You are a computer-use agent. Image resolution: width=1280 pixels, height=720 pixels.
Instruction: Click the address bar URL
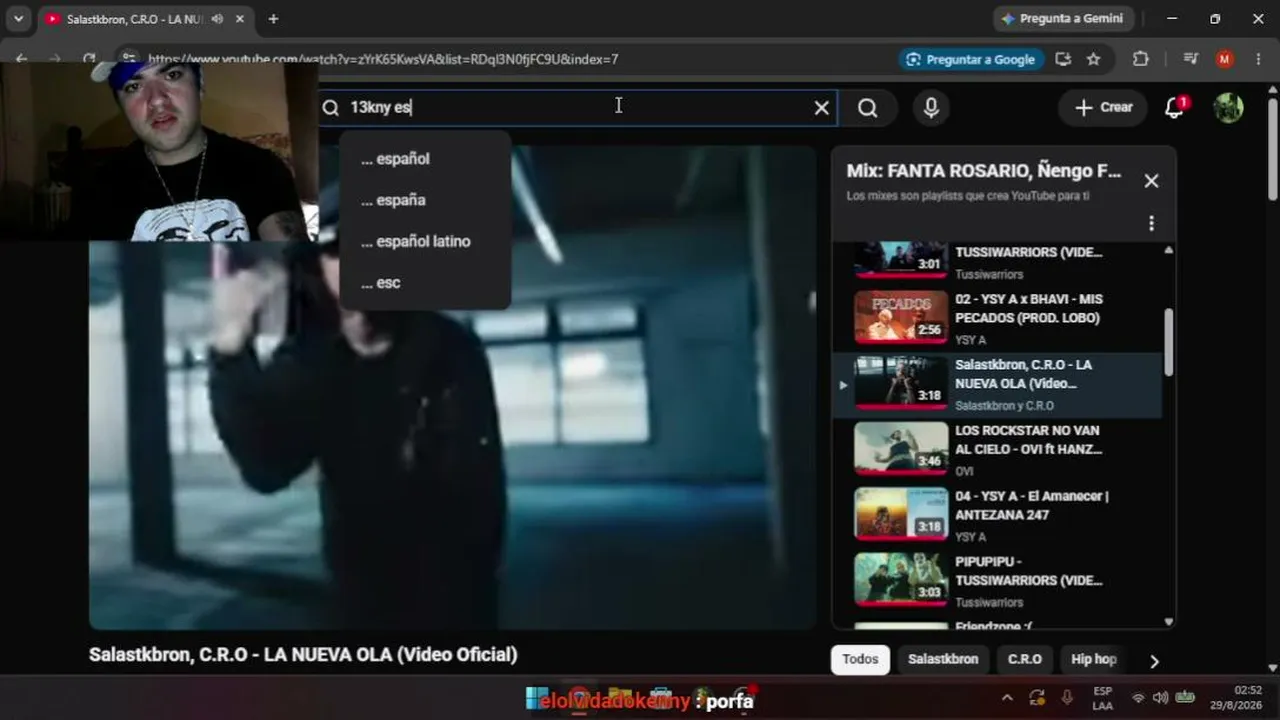(x=383, y=59)
